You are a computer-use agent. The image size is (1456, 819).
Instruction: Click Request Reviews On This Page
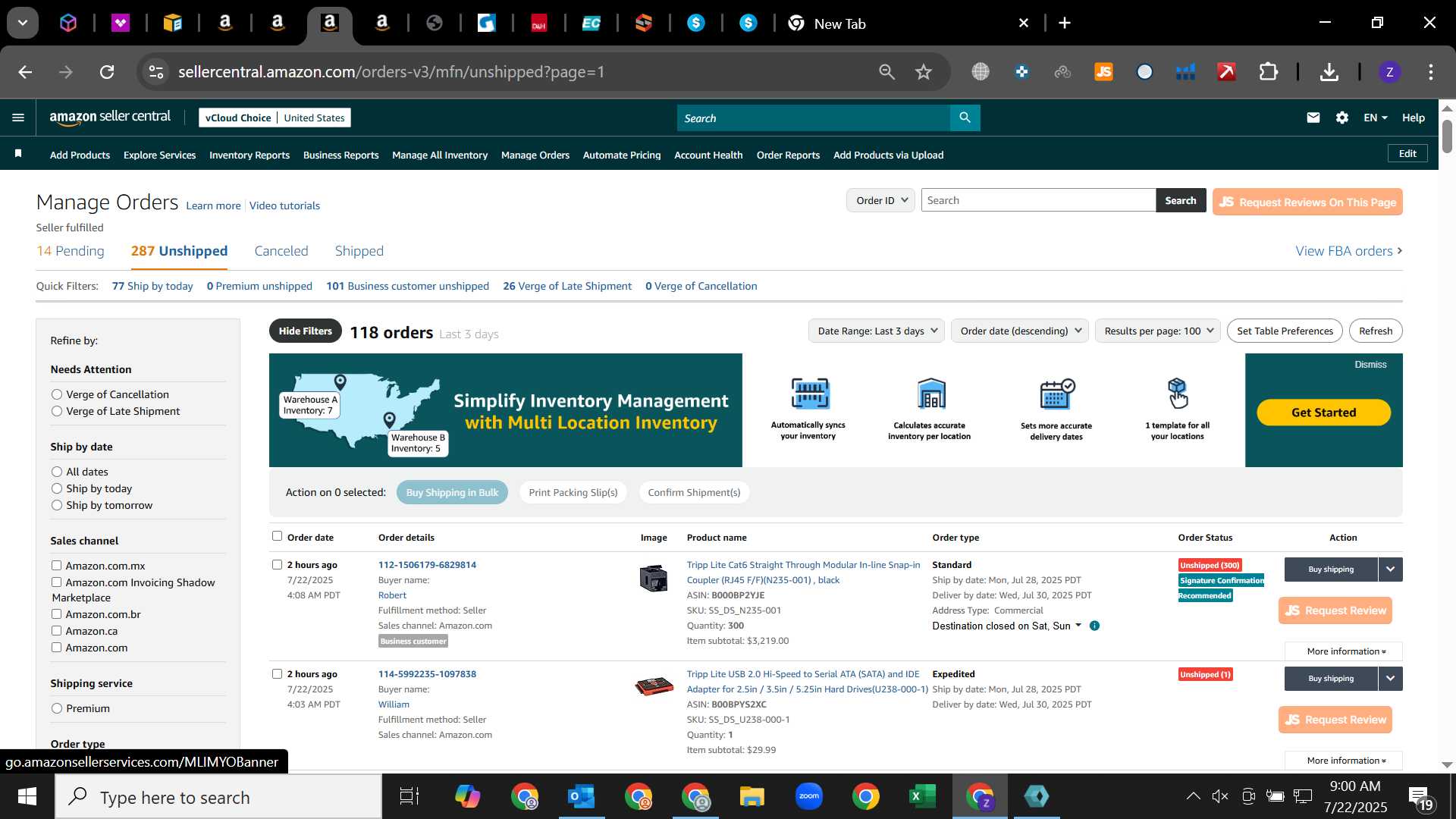click(1307, 202)
